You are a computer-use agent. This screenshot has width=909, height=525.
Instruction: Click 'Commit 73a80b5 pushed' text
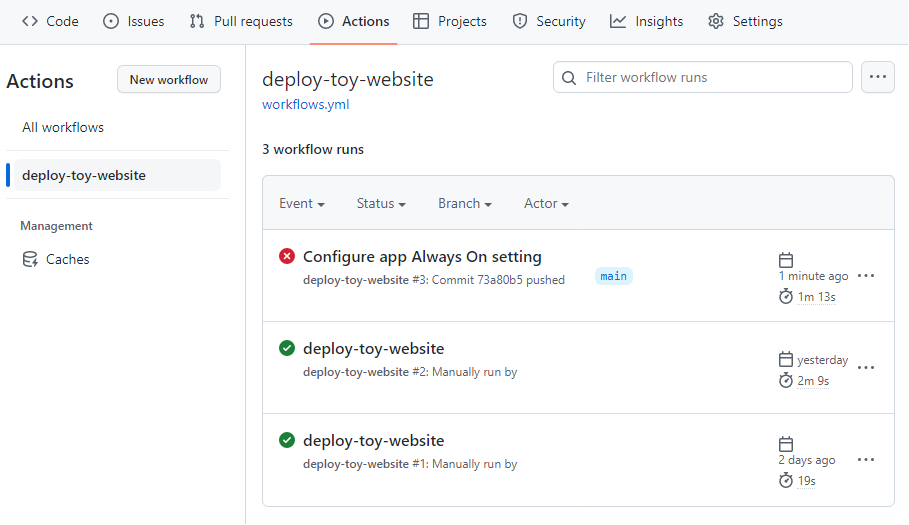point(498,280)
